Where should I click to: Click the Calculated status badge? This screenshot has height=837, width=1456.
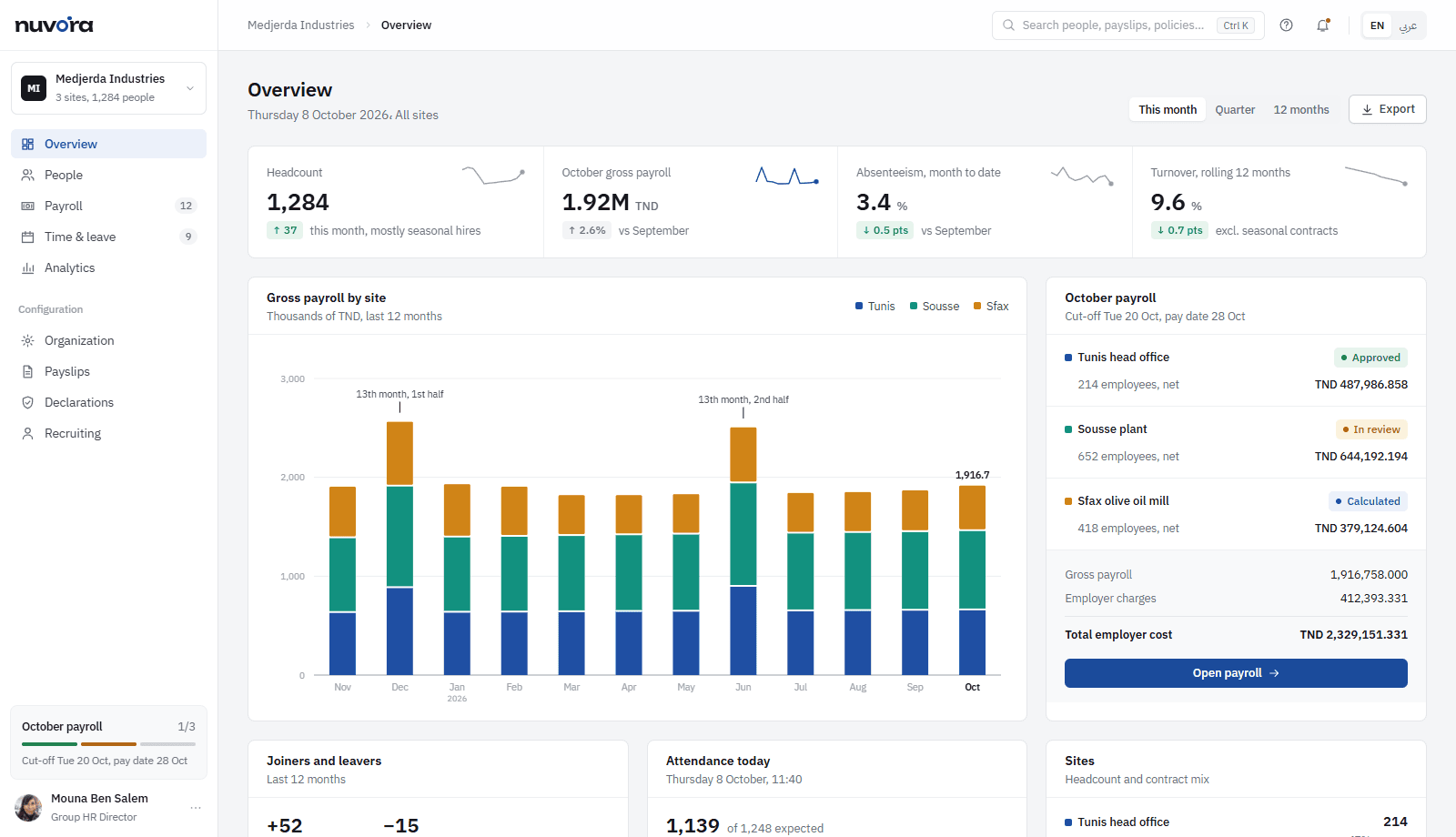1368,501
